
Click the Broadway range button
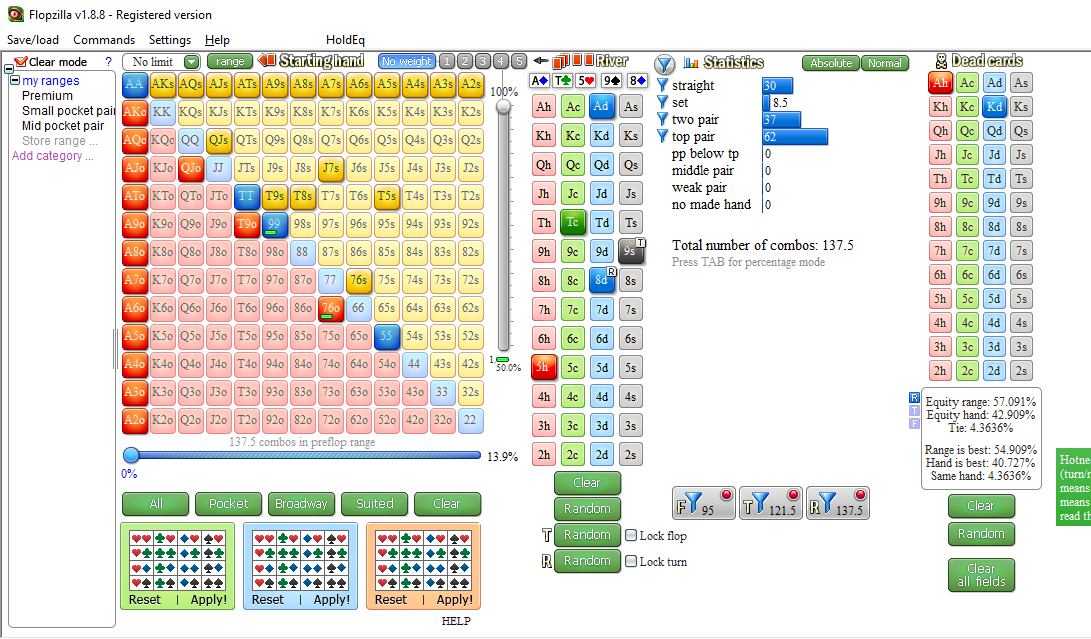pos(301,504)
